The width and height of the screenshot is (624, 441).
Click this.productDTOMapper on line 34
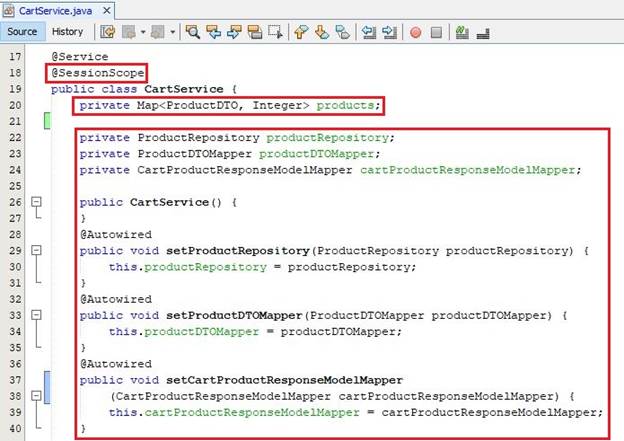point(184,332)
